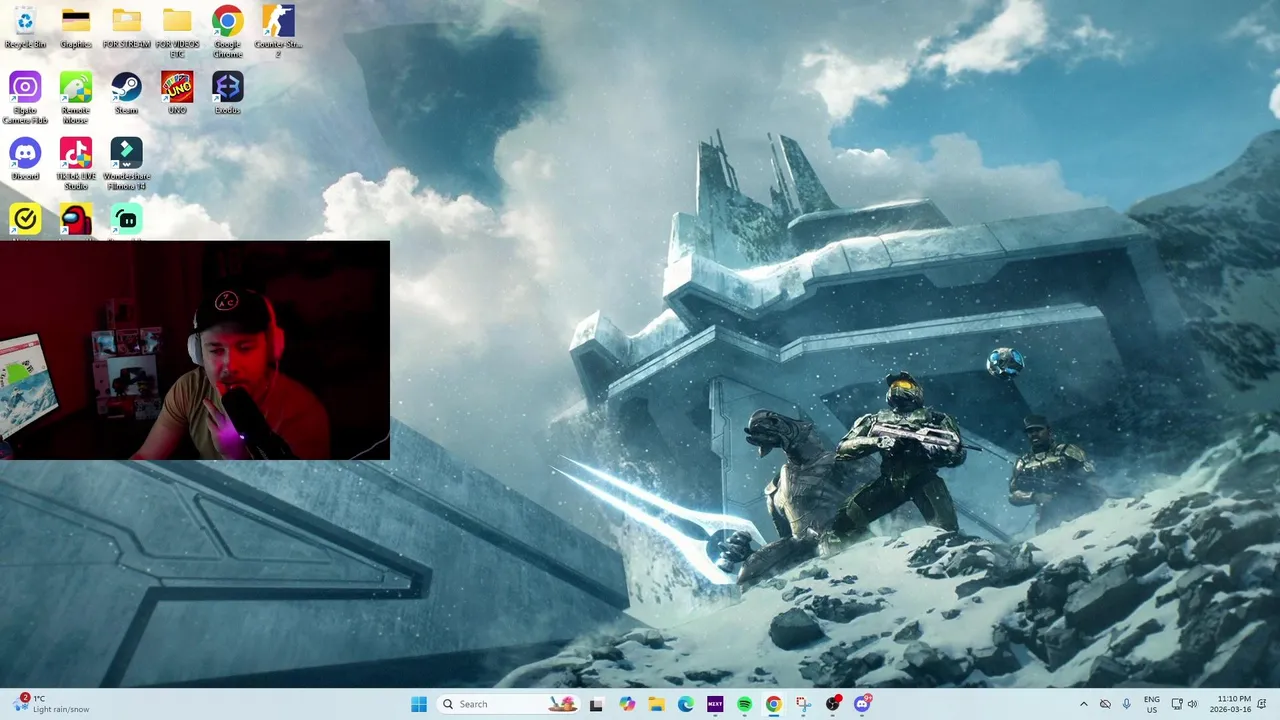Select the Counter-Strike 2 desktop shortcut
The width and height of the screenshot is (1280, 720).
[x=278, y=32]
